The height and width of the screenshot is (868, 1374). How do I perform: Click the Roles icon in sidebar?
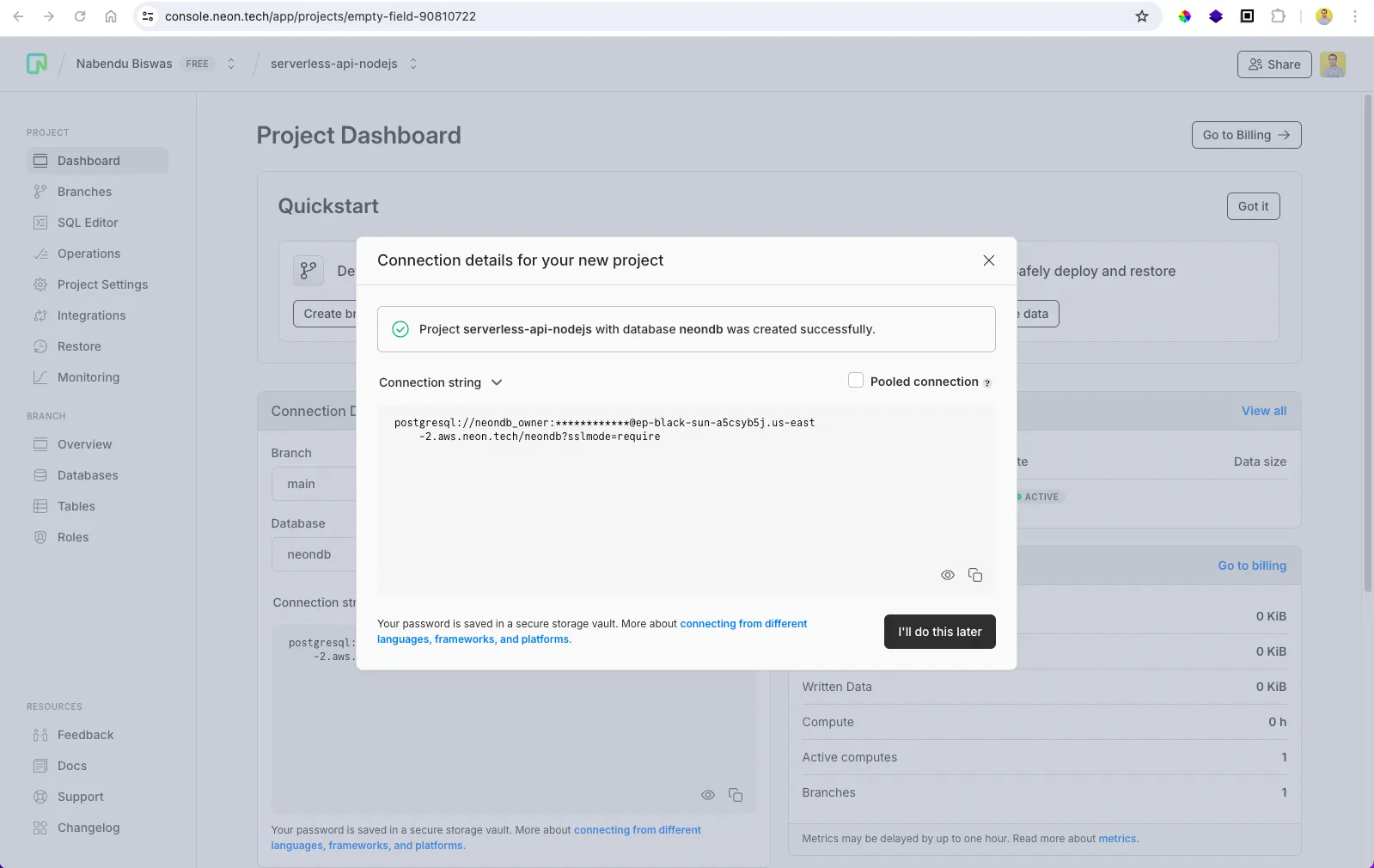[40, 537]
